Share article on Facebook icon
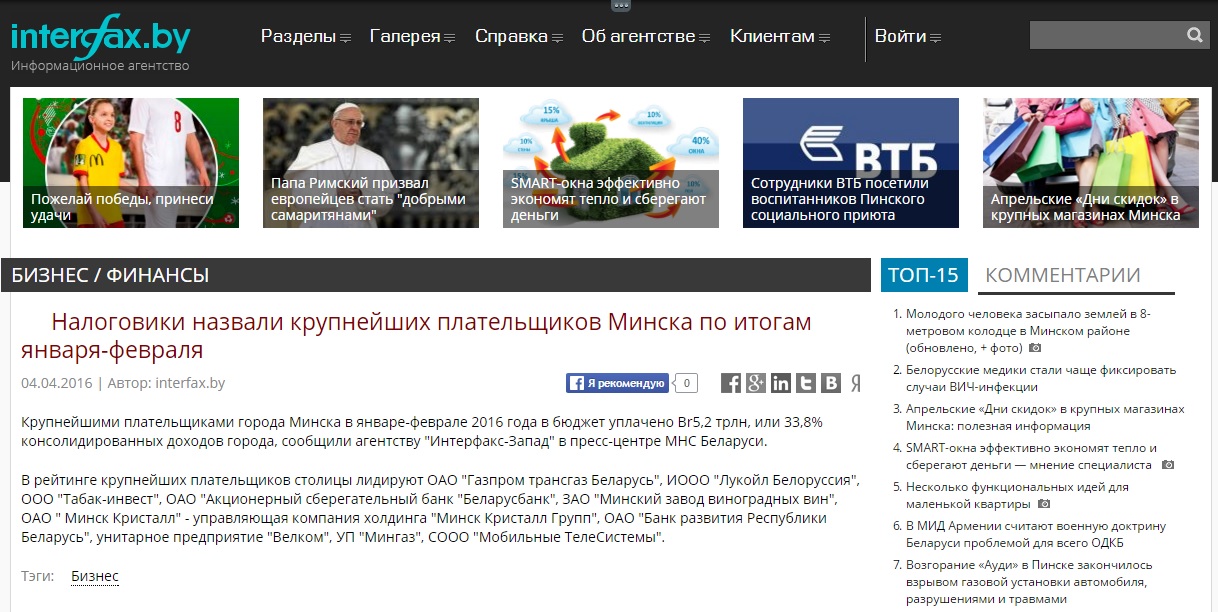 point(731,383)
